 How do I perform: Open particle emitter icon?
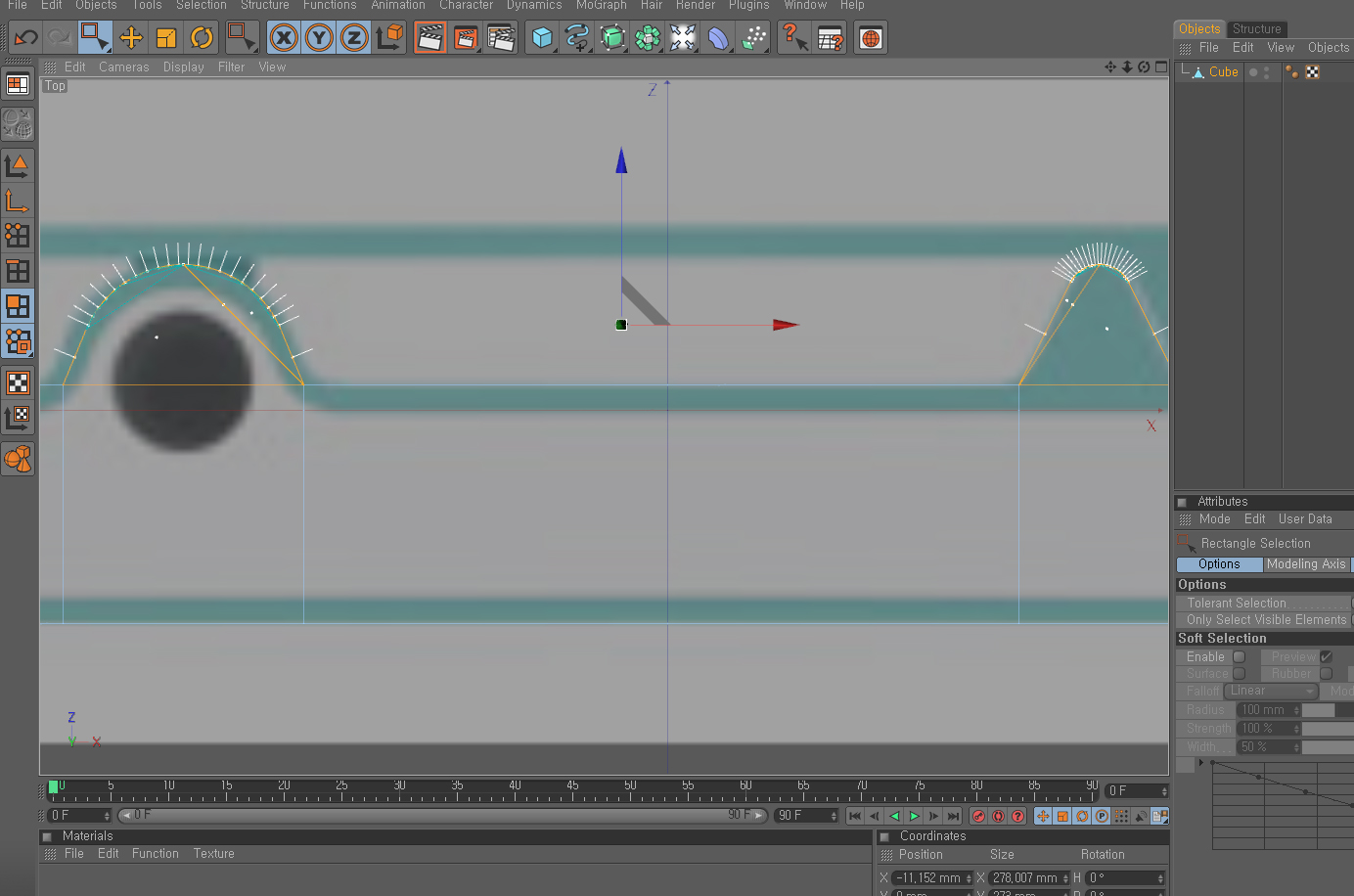pyautogui.click(x=753, y=38)
